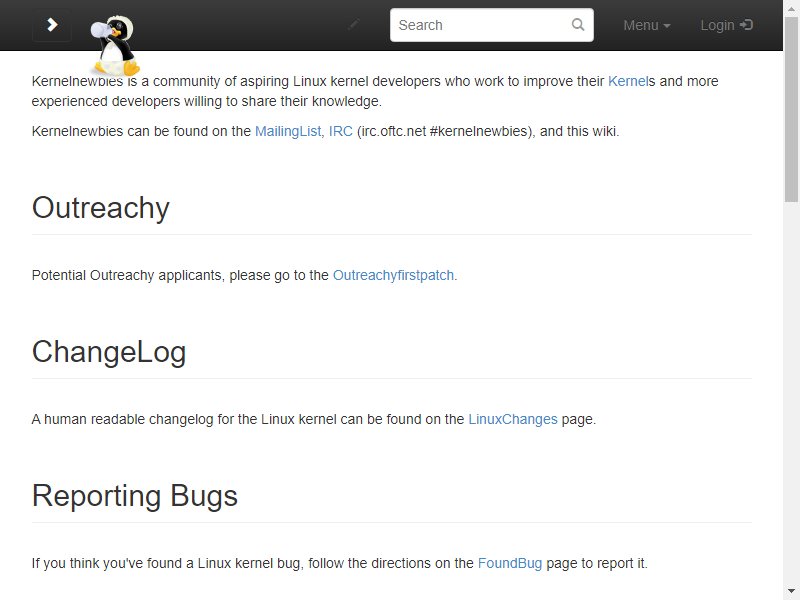The image size is (800, 600).
Task: Click the login arrow icon
Action: coord(746,24)
